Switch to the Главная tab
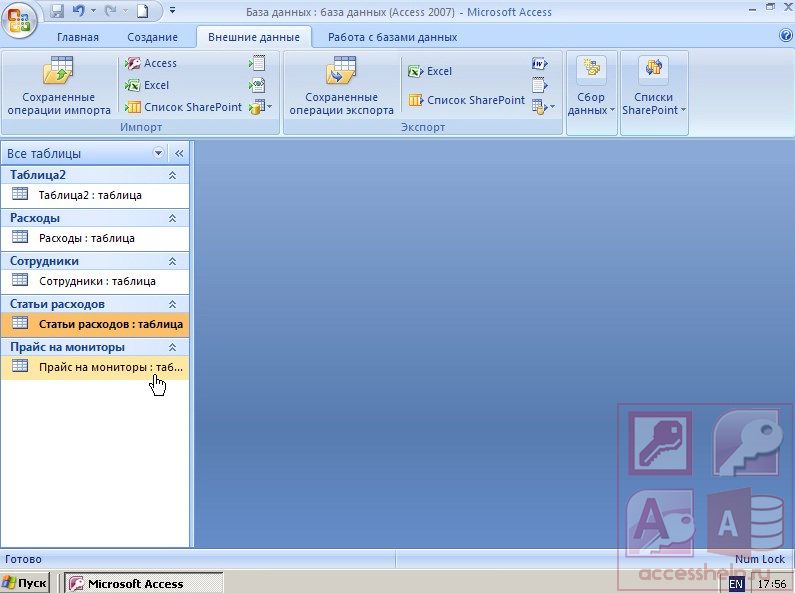Screen dimensions: 795x593 pyautogui.click(x=78, y=37)
